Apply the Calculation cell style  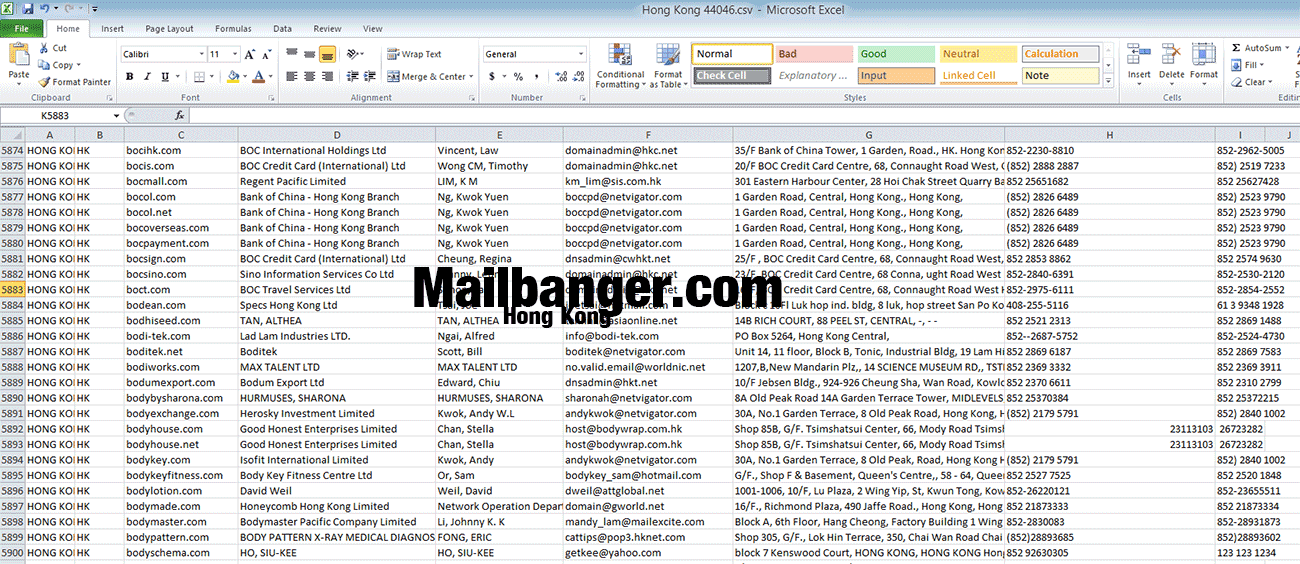[x=1060, y=54]
